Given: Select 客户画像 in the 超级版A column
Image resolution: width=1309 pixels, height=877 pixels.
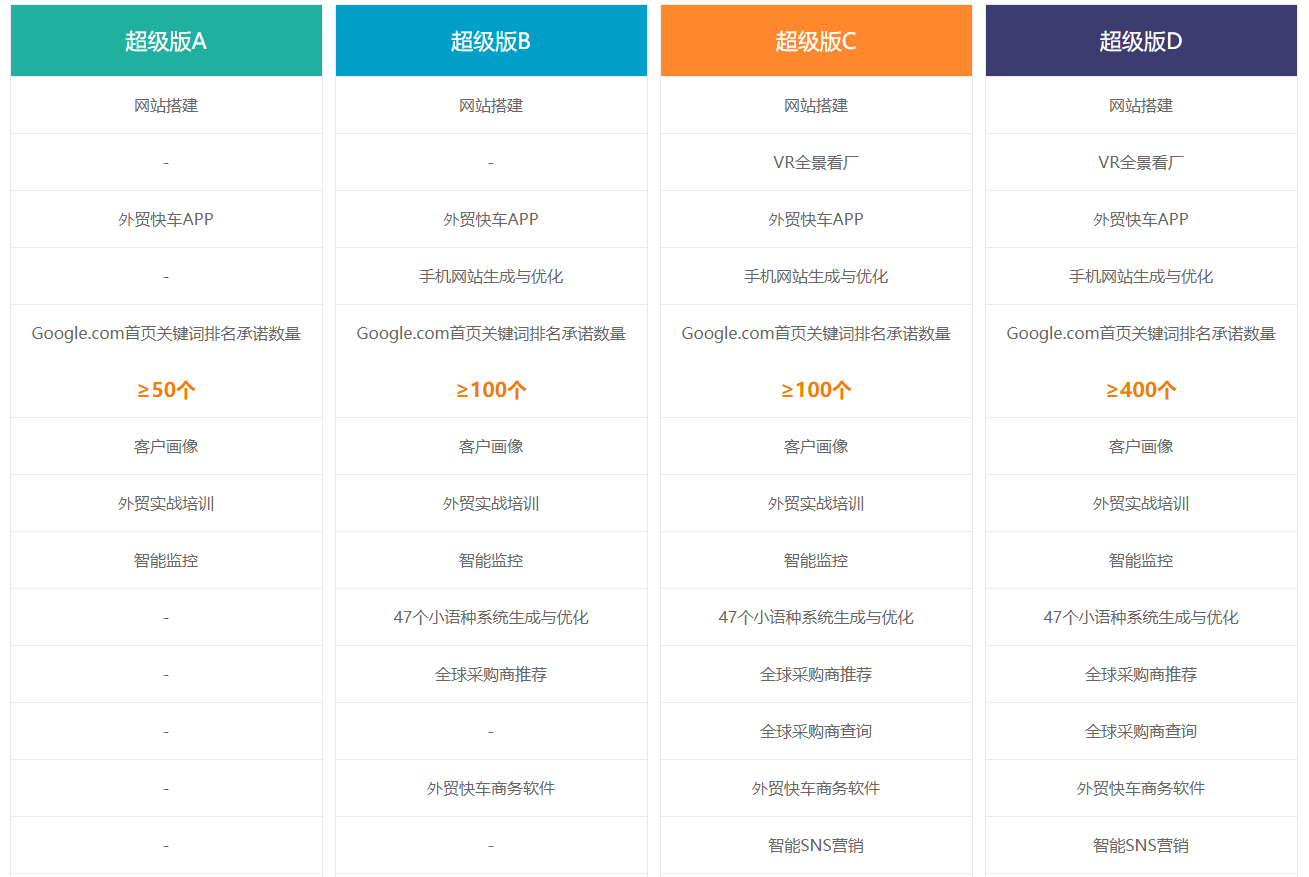Looking at the screenshot, I should click(x=166, y=446).
